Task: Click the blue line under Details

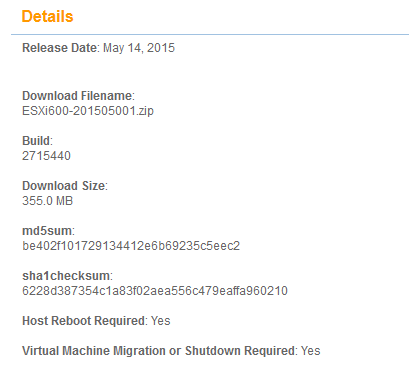Action: 210,34
